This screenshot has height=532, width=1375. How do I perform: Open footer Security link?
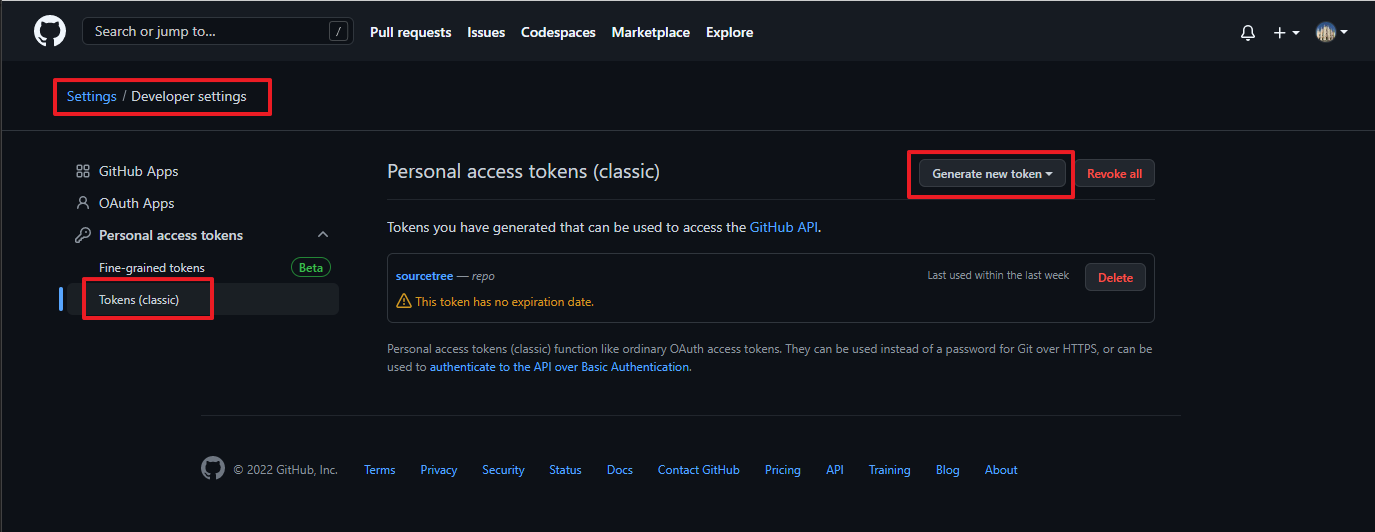point(503,470)
